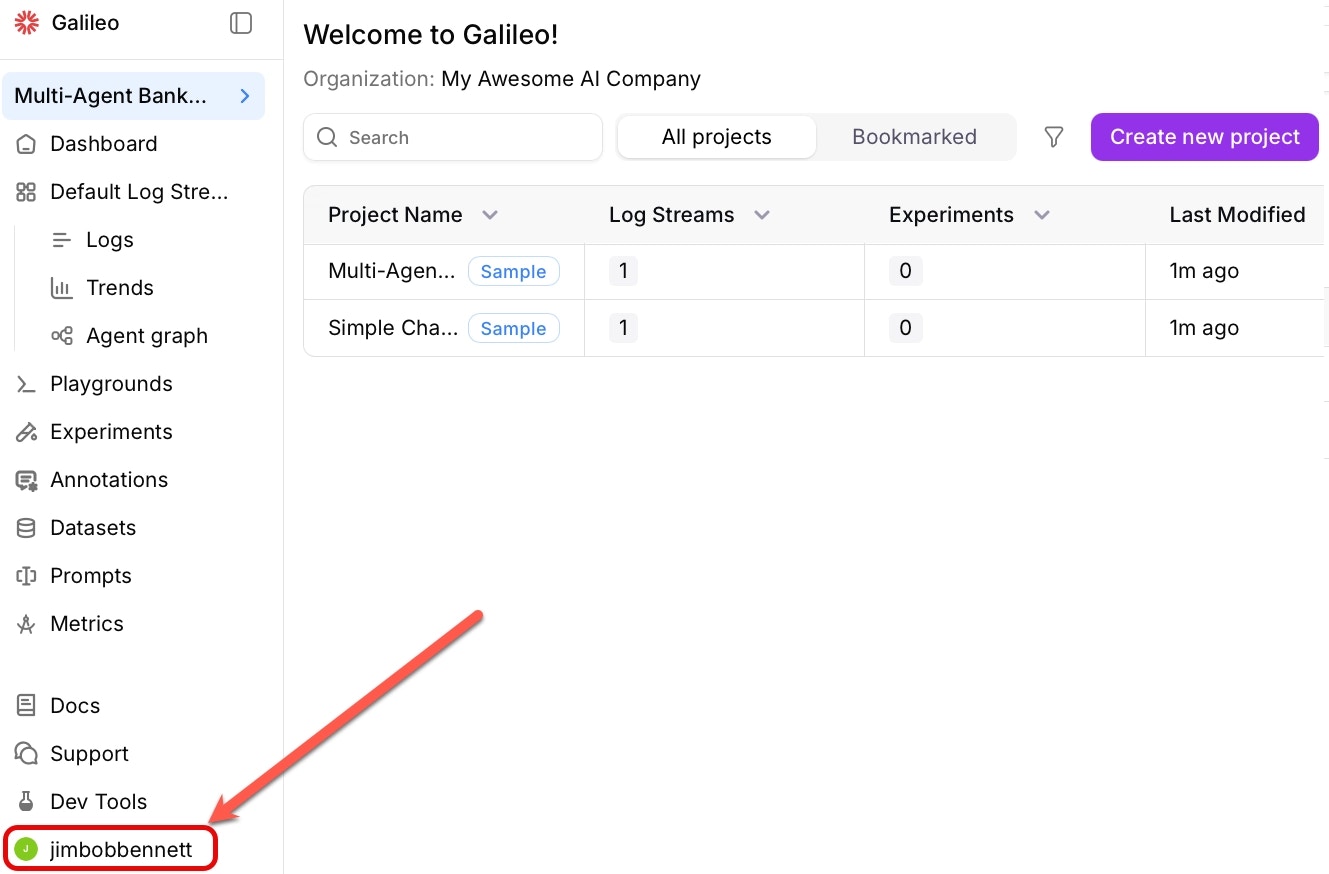
Task: Open the Annotations page
Action: (x=109, y=480)
